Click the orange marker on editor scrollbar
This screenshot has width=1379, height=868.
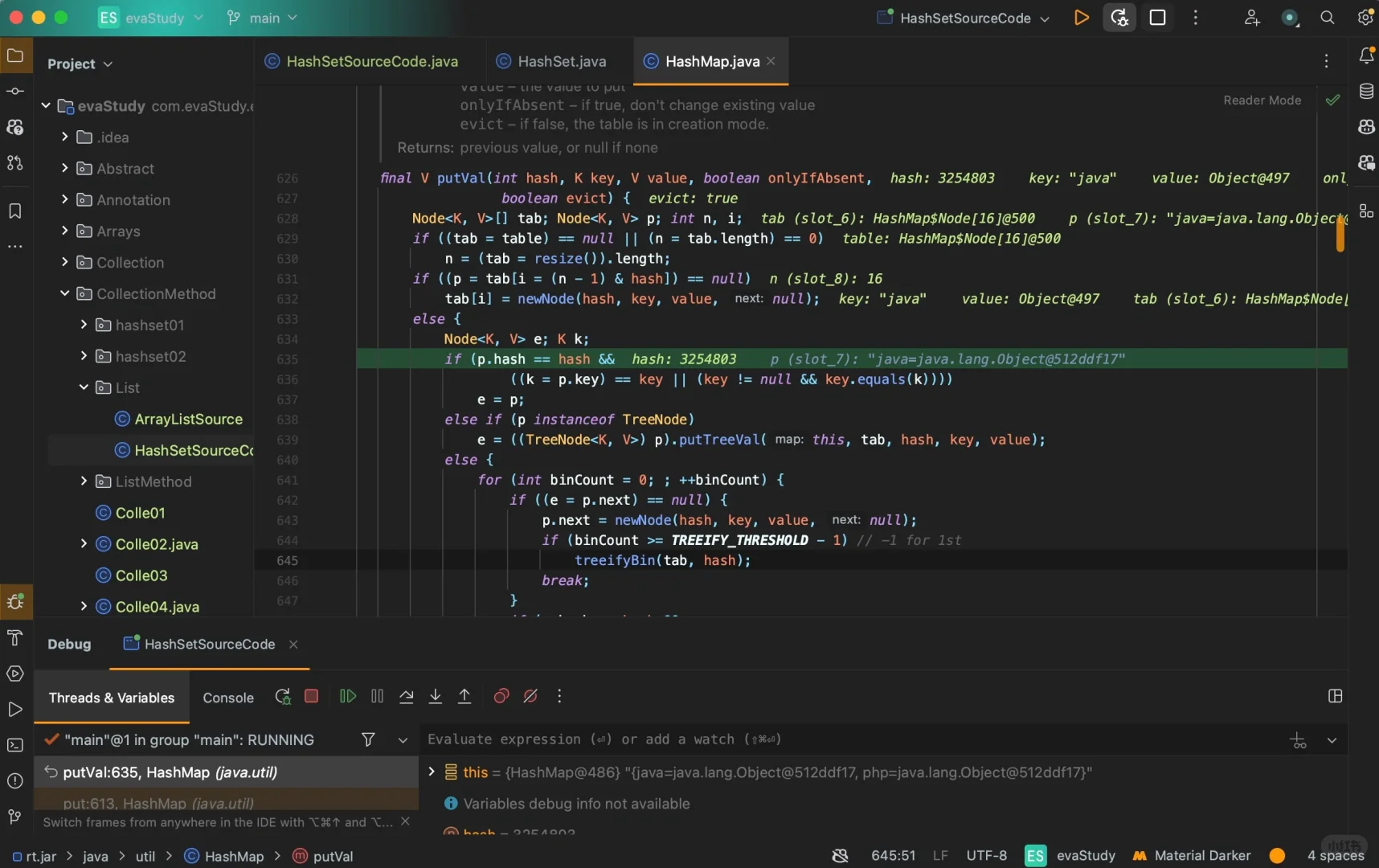1340,234
